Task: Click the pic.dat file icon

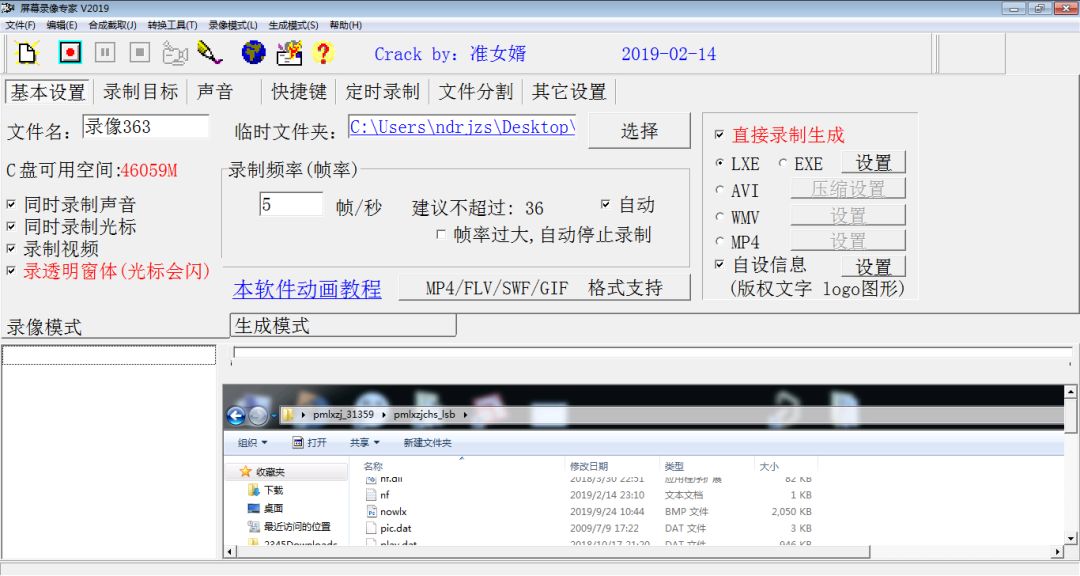Action: click(x=371, y=528)
